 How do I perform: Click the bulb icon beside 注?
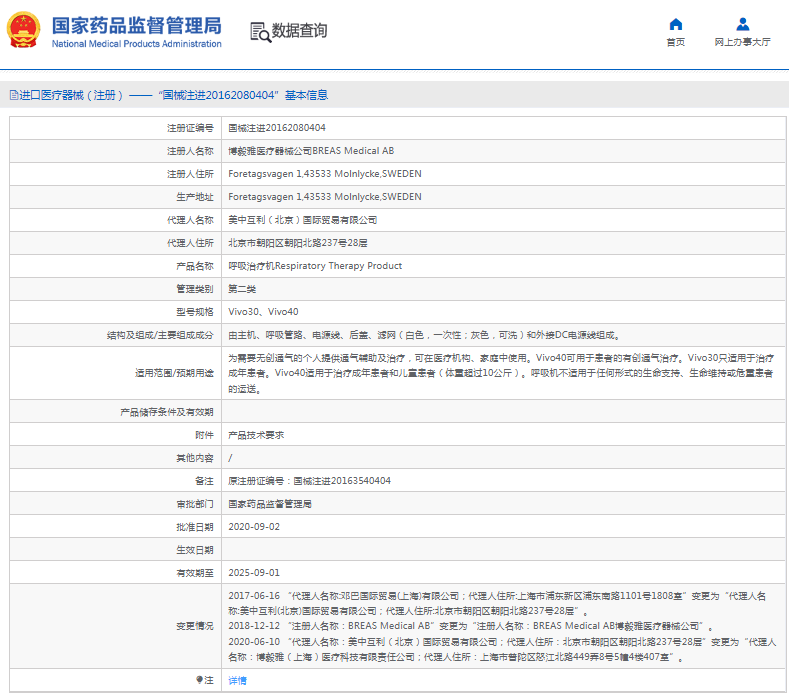coord(199,680)
